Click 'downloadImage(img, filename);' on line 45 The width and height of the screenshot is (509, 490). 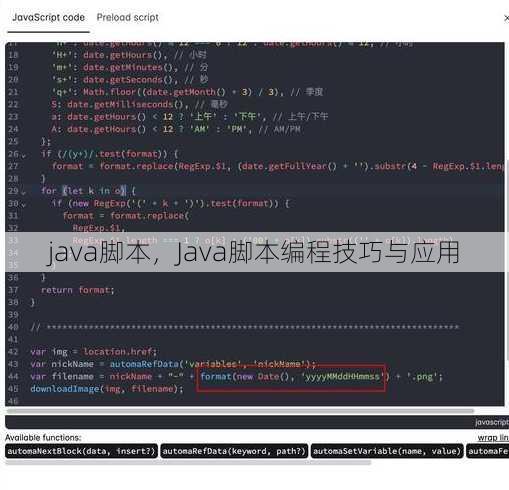point(107,389)
